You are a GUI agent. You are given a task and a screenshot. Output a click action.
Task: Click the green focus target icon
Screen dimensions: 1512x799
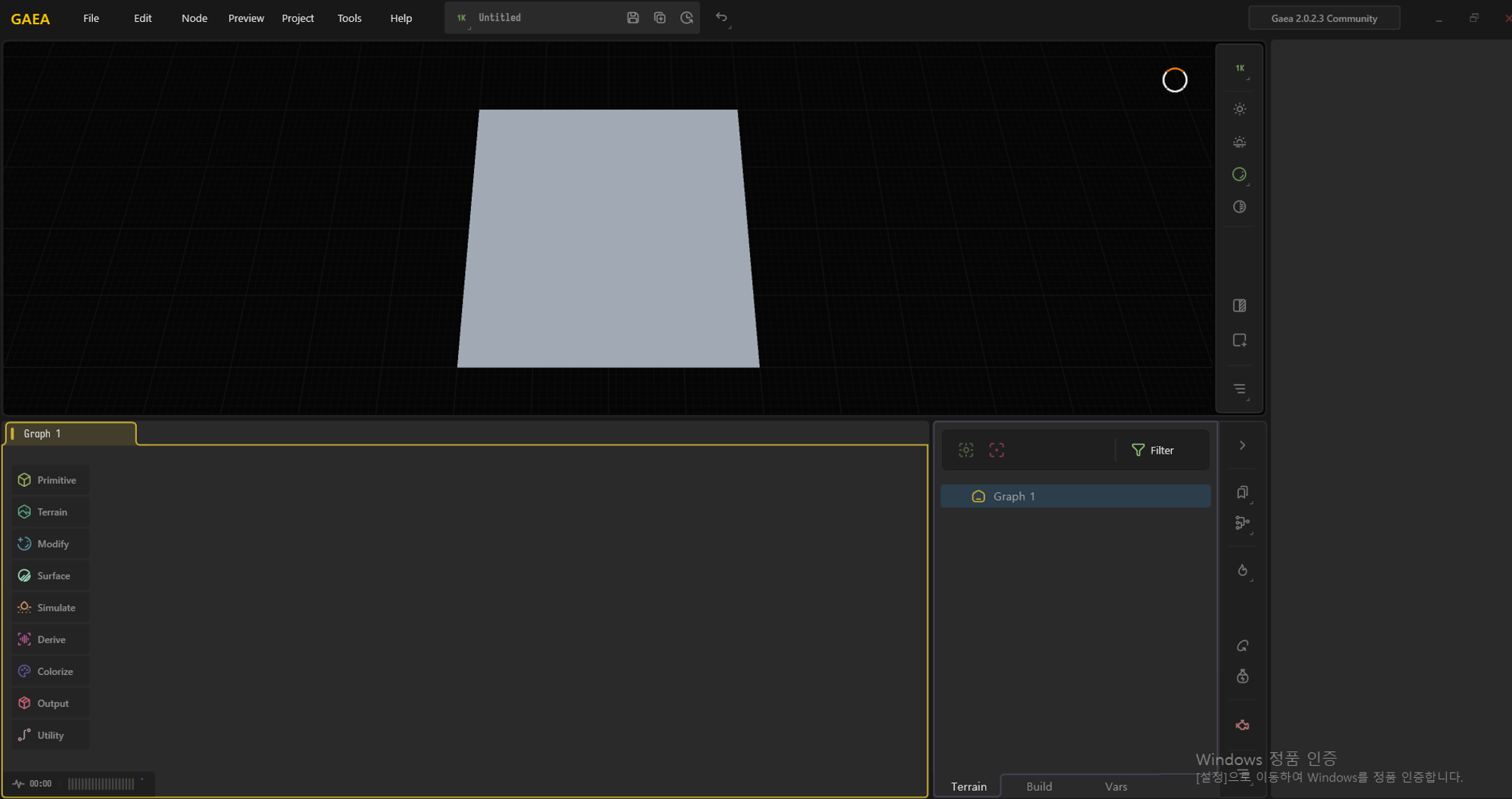966,451
